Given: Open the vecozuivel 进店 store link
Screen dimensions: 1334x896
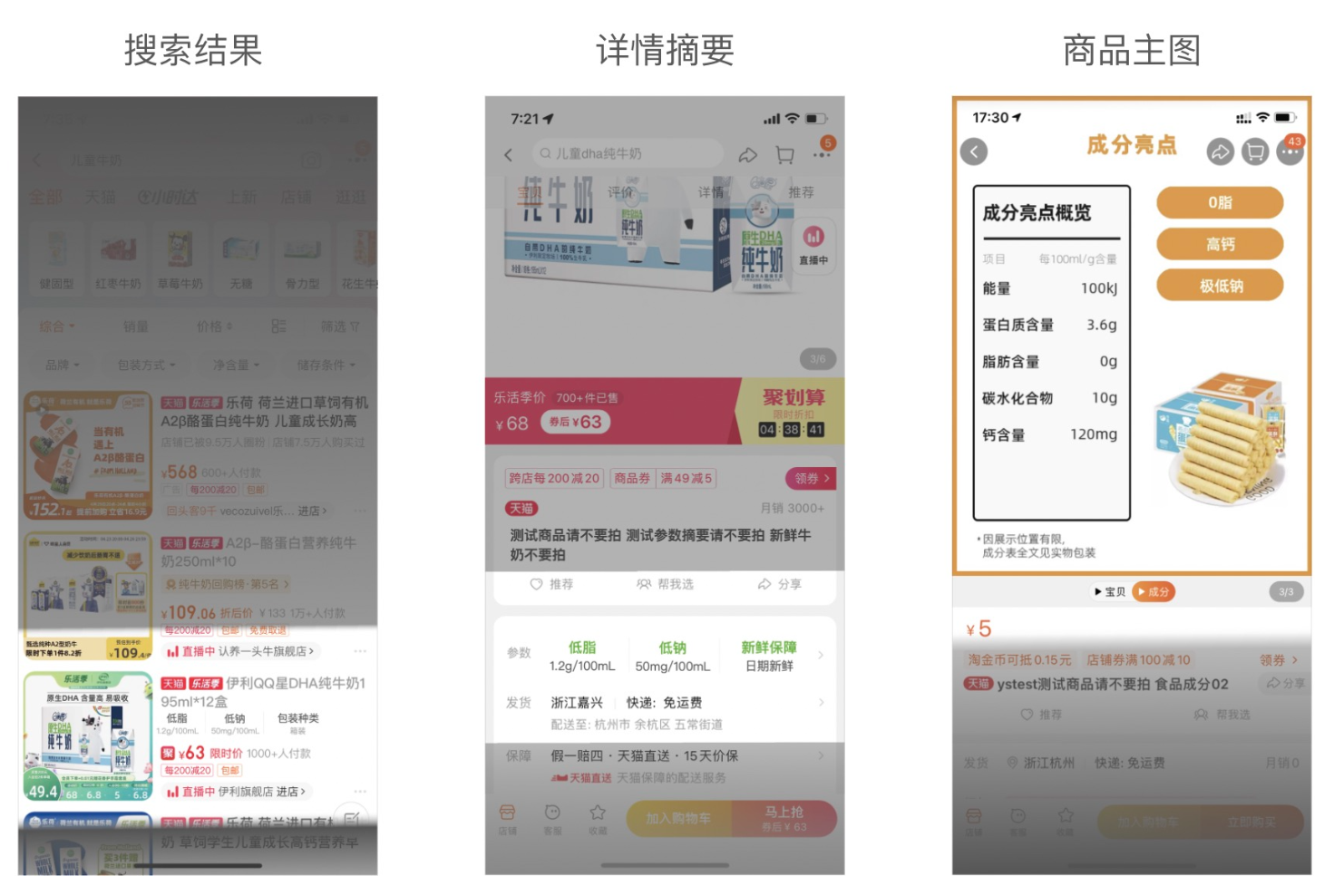Looking at the screenshot, I should (x=248, y=511).
